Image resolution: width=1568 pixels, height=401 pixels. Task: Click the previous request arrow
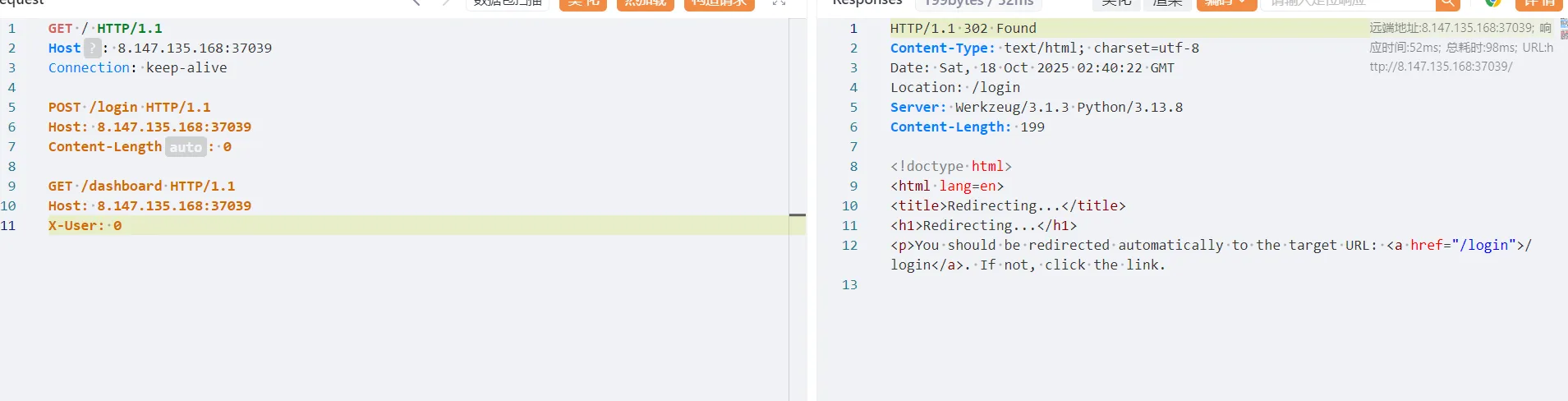tap(416, 2)
